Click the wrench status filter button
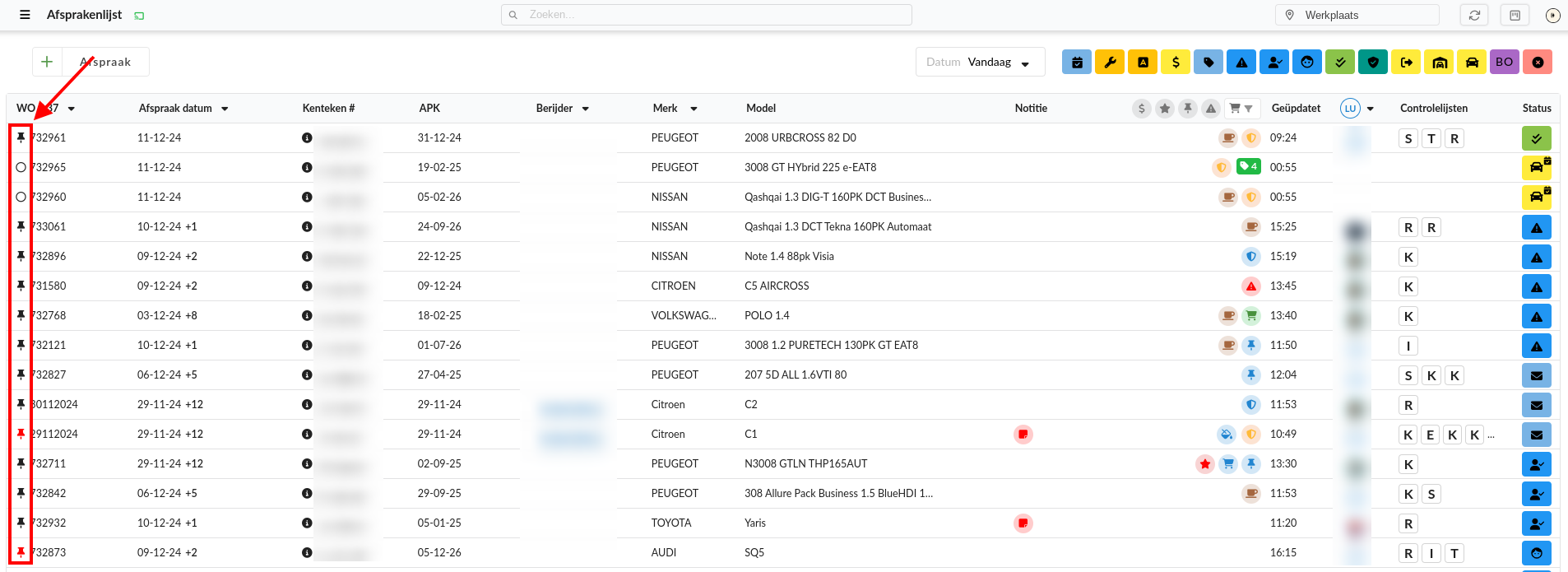 [1110, 62]
